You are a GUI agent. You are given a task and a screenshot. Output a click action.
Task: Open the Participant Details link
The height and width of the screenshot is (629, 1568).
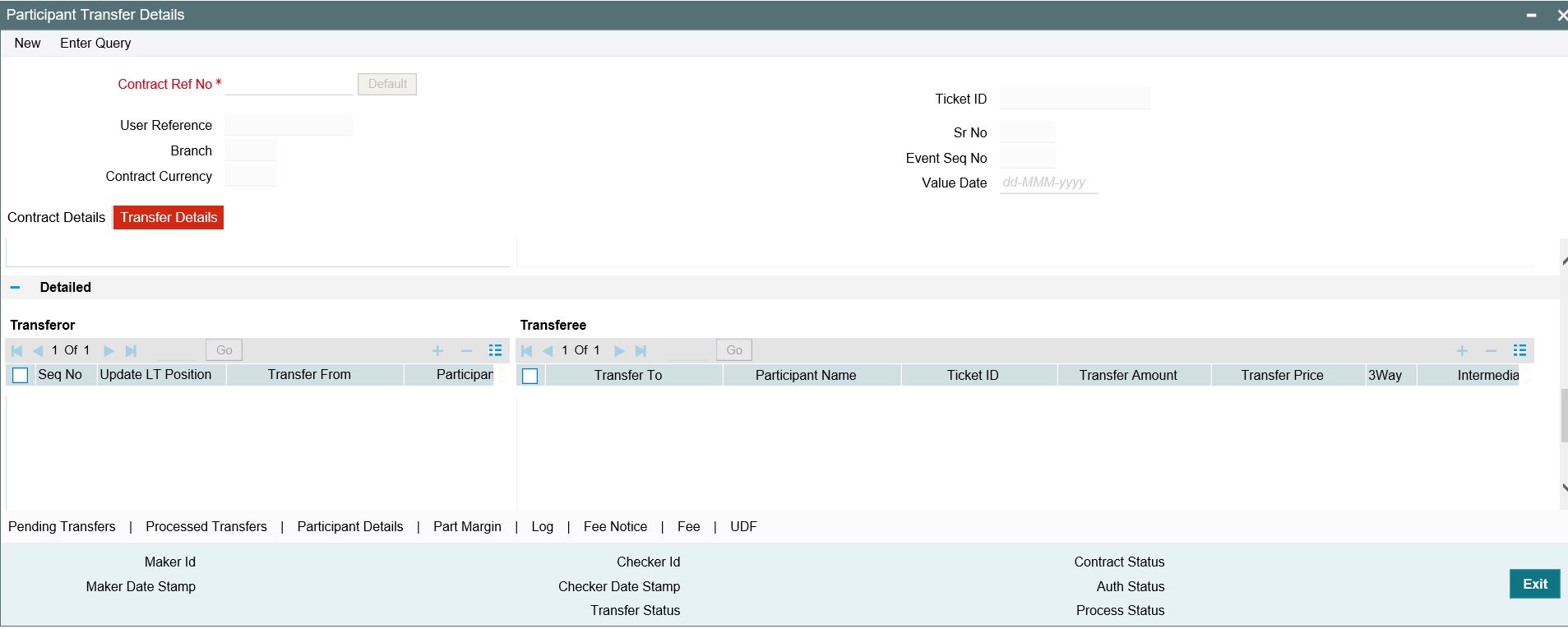tap(350, 526)
